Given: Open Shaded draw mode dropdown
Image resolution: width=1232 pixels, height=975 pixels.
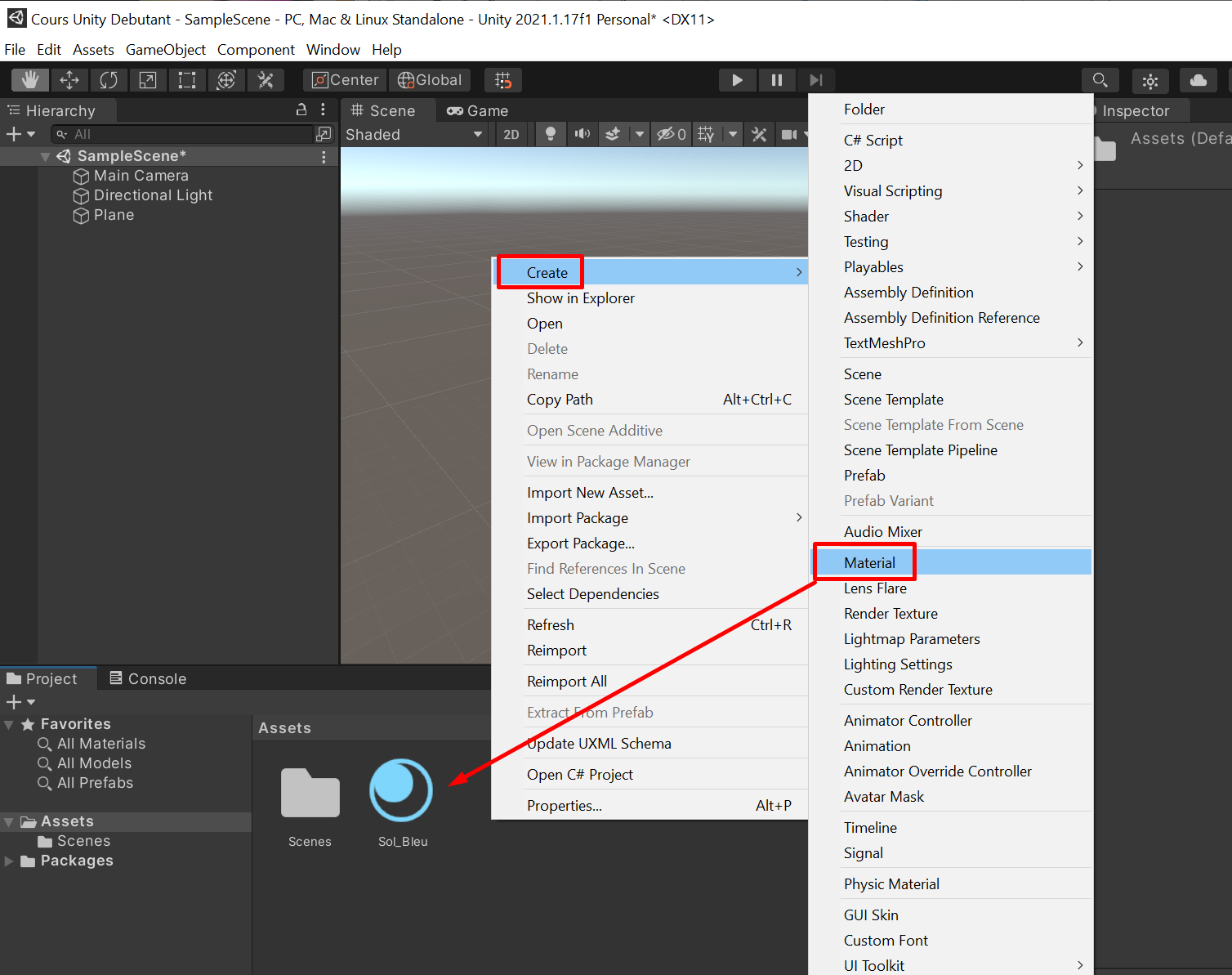Looking at the screenshot, I should click(414, 134).
